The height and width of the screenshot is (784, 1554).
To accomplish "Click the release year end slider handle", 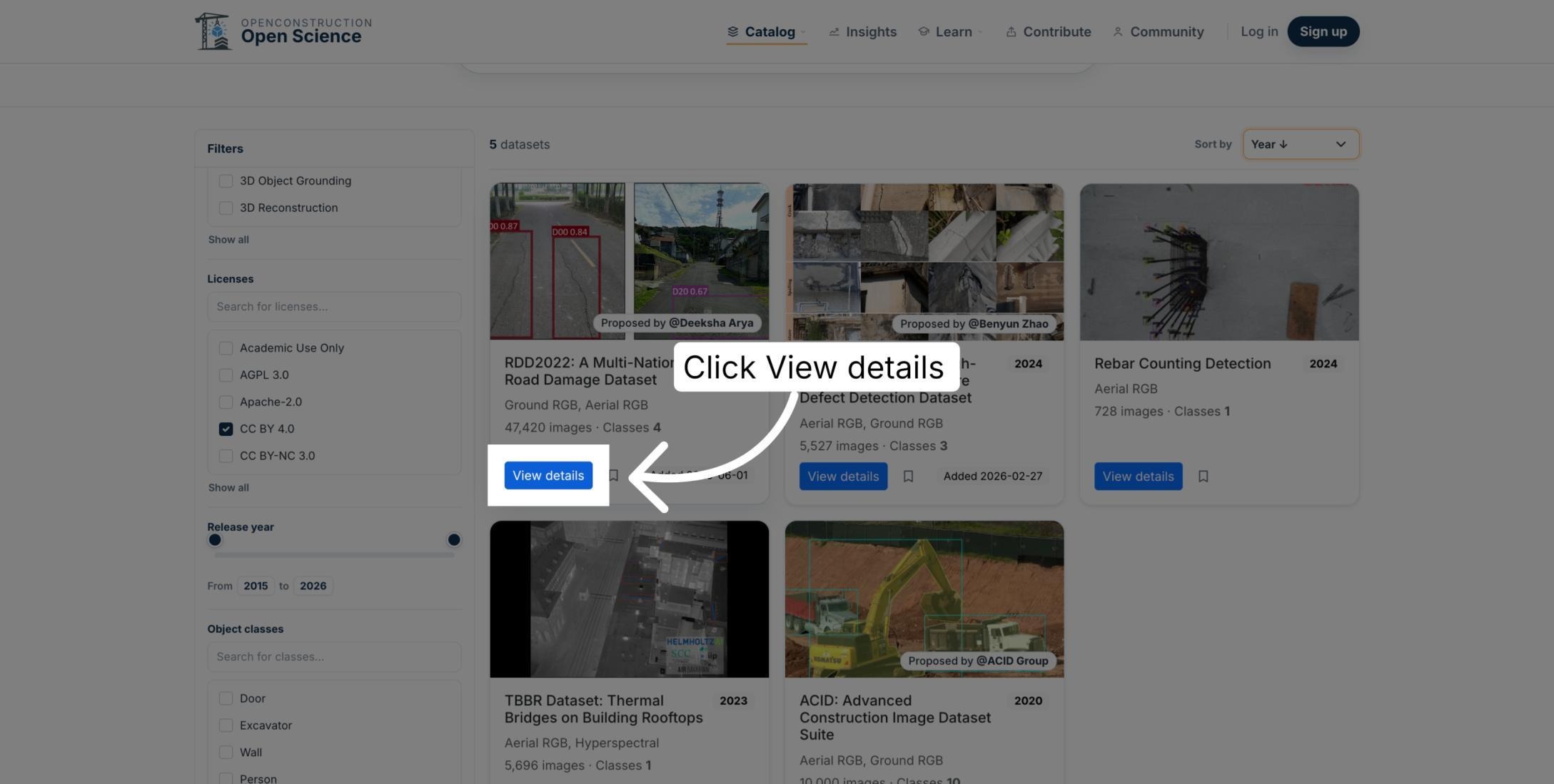I will click(453, 540).
